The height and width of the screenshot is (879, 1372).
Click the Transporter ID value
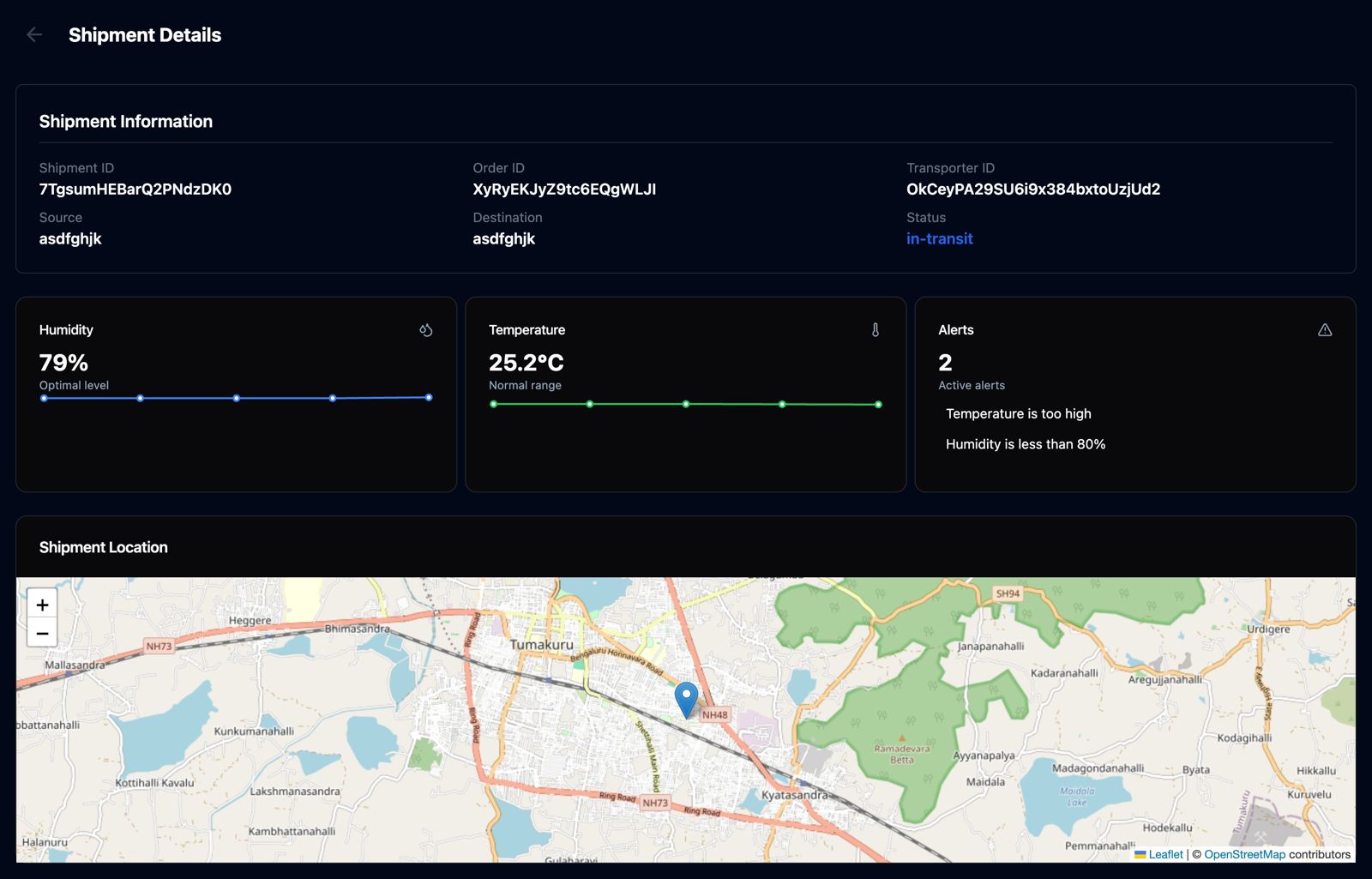coord(1034,189)
